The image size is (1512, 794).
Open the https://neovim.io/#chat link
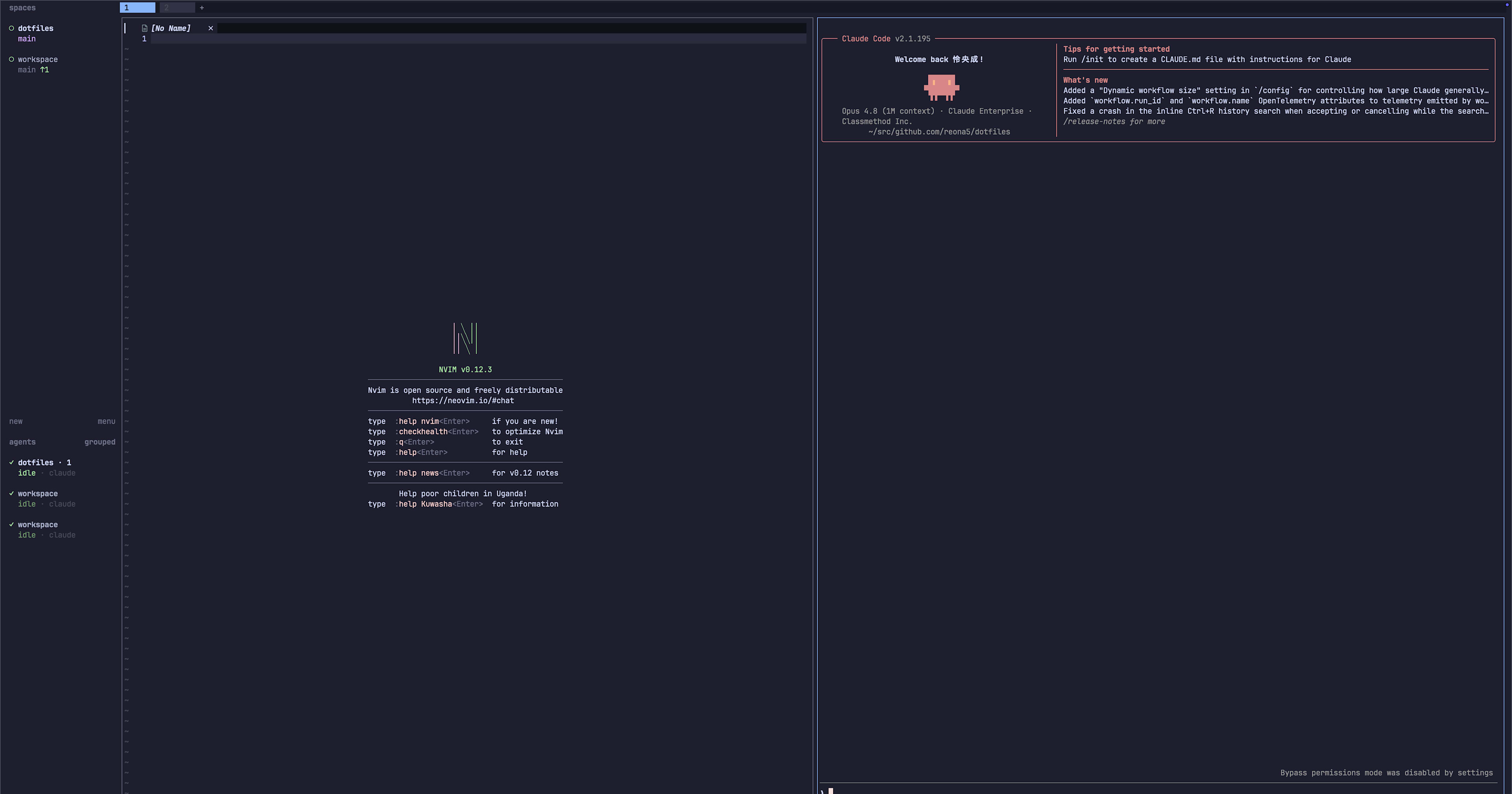[463, 401]
